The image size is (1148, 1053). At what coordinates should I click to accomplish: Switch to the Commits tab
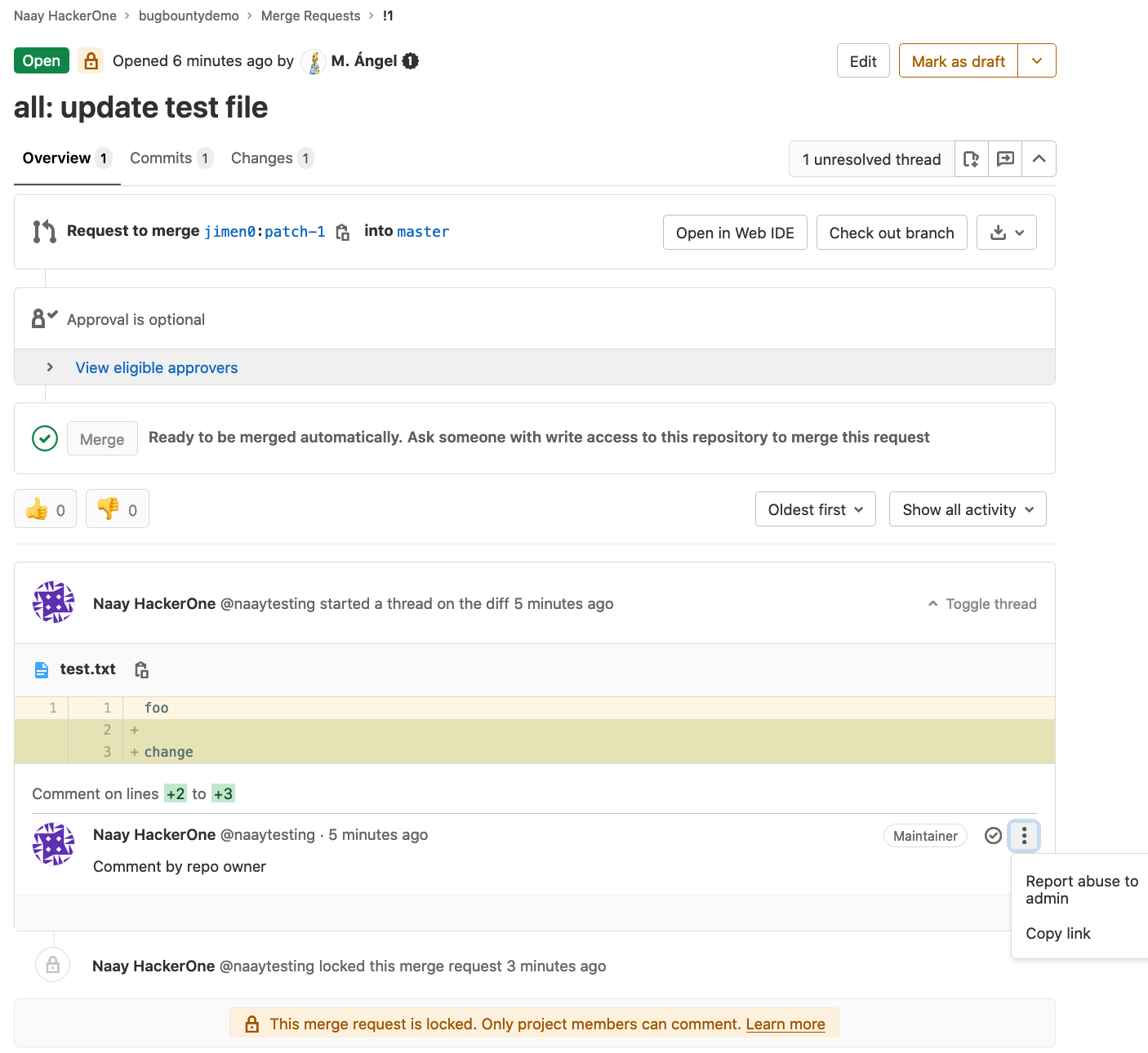pos(161,158)
